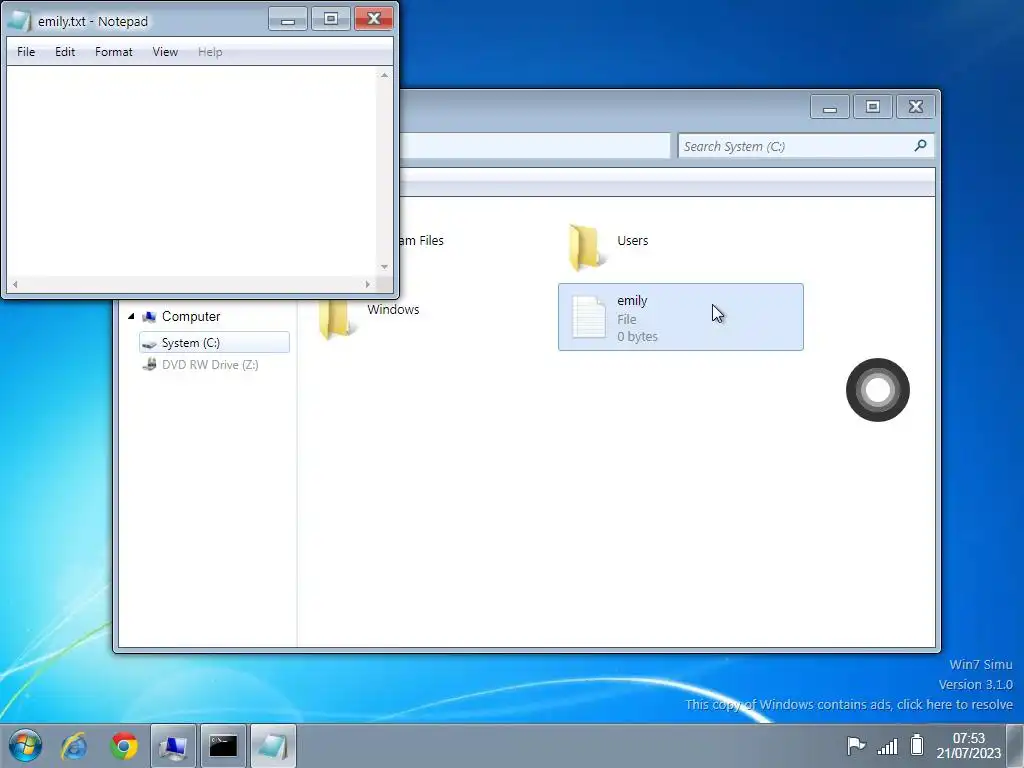This screenshot has height=768, width=1024.
Task: Click the Users folder label
Action: click(x=632, y=240)
